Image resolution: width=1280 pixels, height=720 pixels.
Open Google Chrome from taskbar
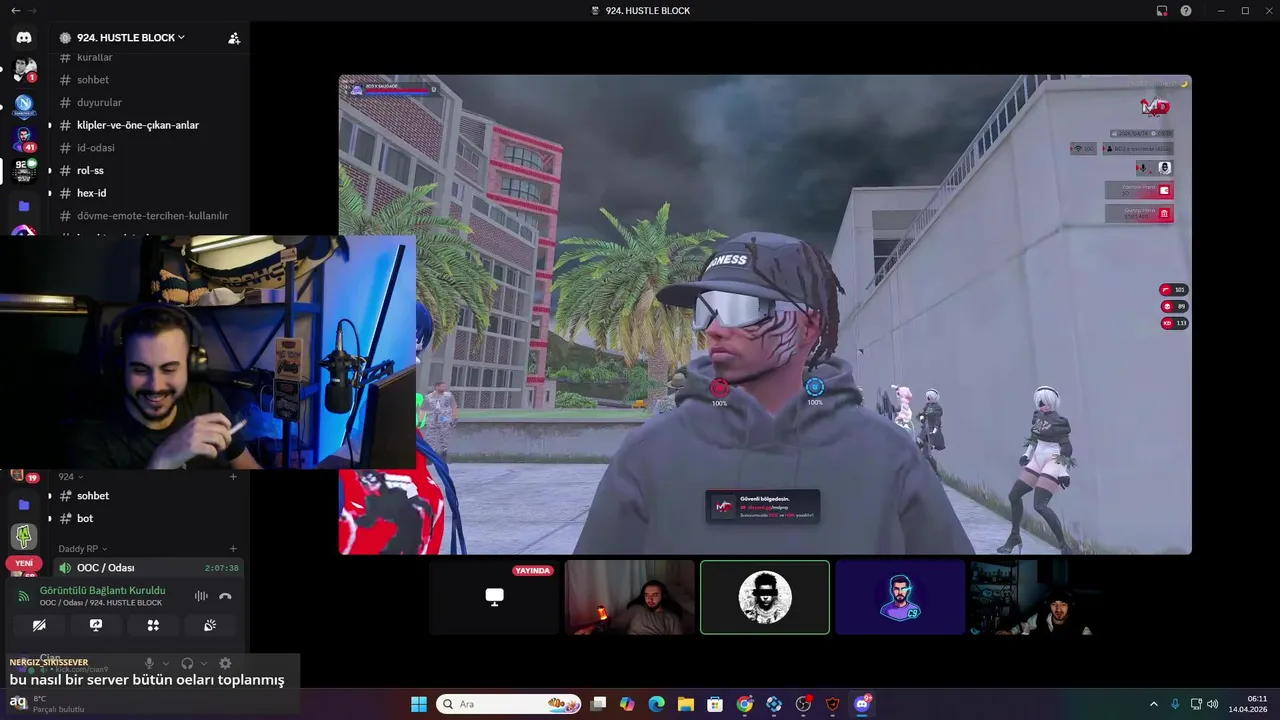(x=745, y=704)
